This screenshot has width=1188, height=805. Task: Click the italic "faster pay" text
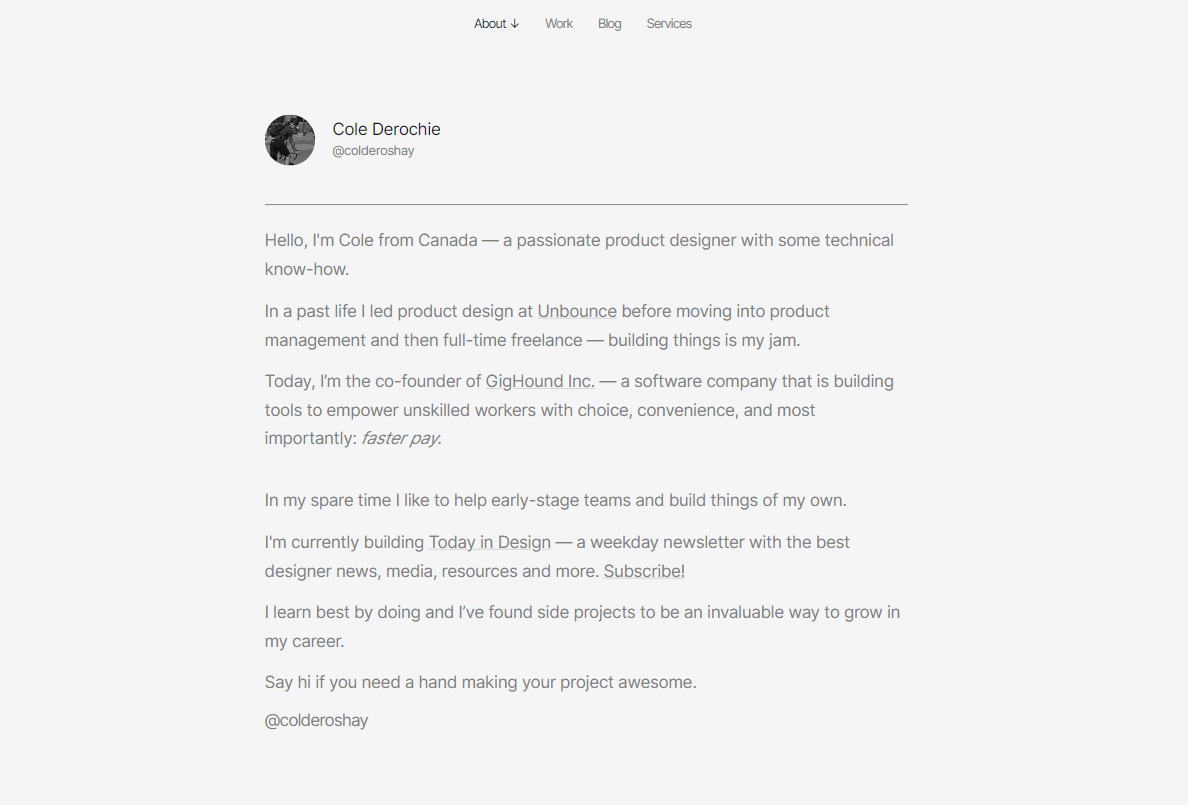pyautogui.click(x=400, y=438)
